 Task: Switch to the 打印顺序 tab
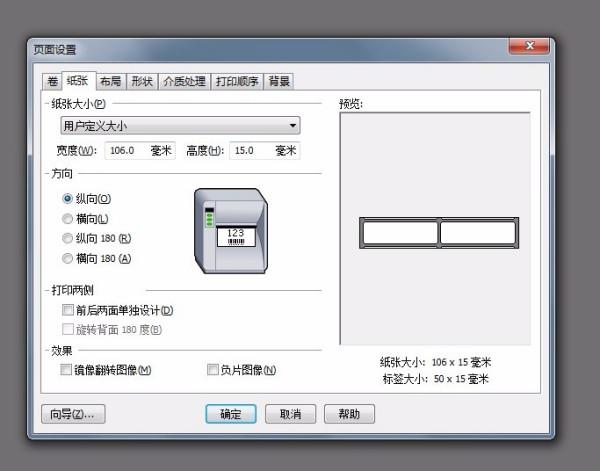click(x=237, y=81)
